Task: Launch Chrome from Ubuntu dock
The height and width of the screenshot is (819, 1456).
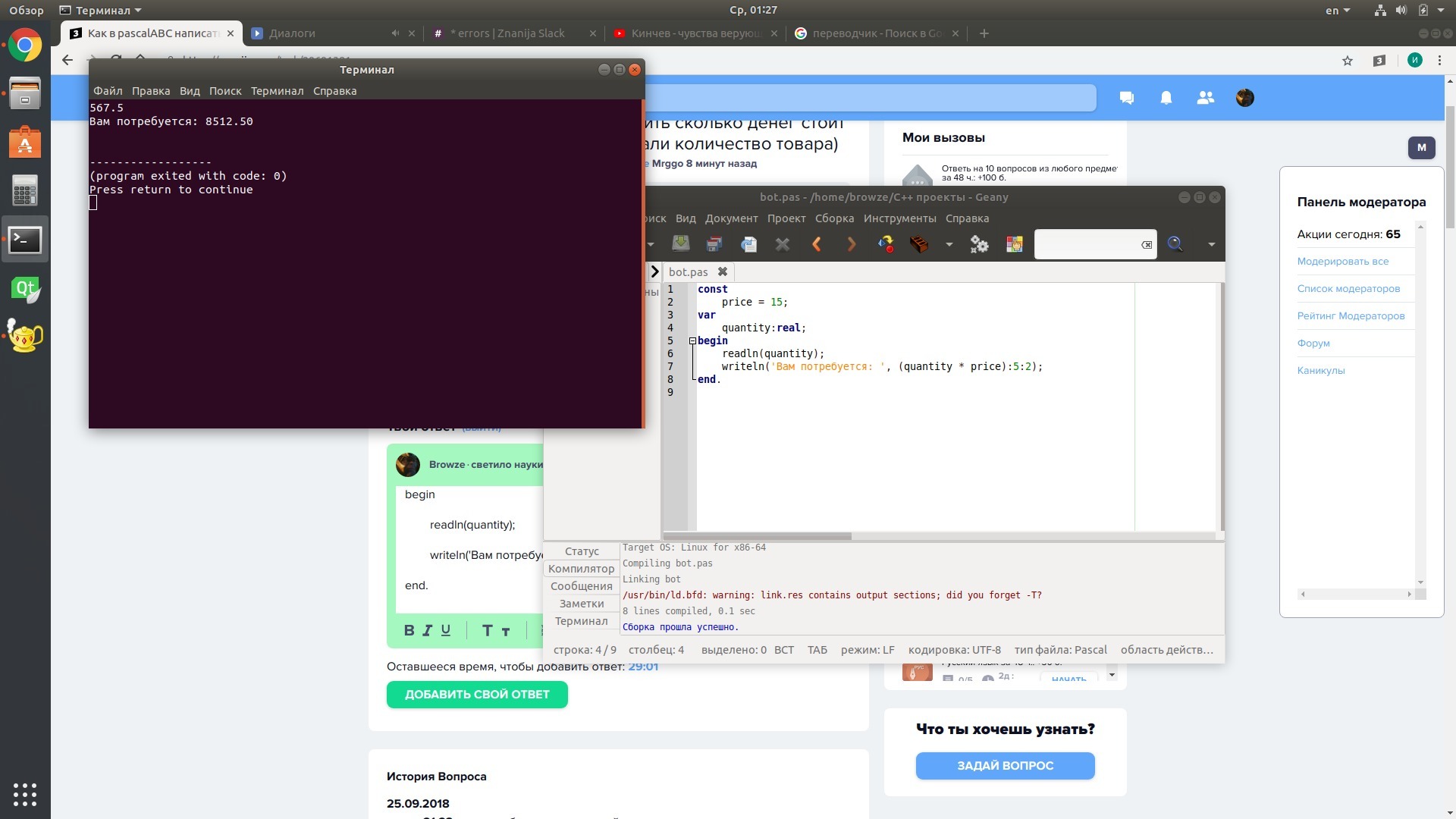Action: tap(25, 45)
